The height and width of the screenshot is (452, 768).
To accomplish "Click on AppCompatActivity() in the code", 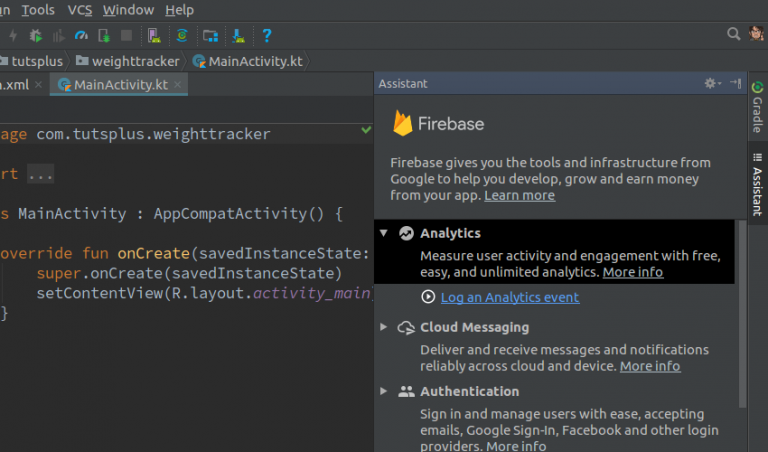I will [239, 214].
